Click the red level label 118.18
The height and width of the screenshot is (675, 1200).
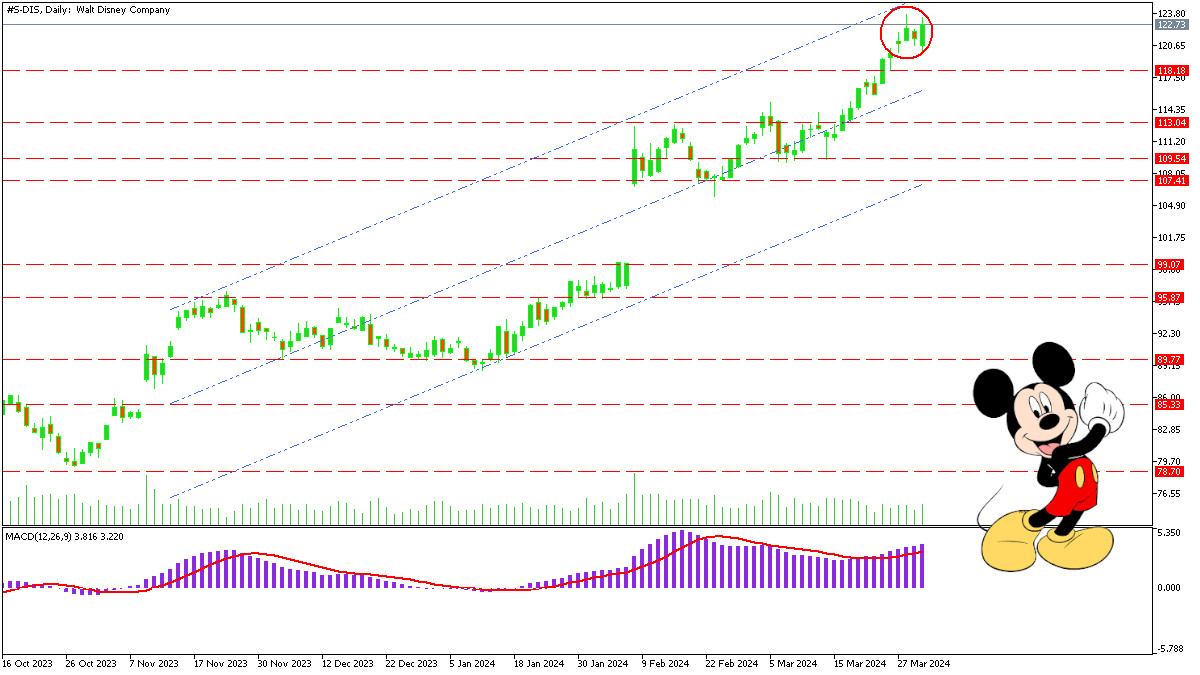(1171, 71)
